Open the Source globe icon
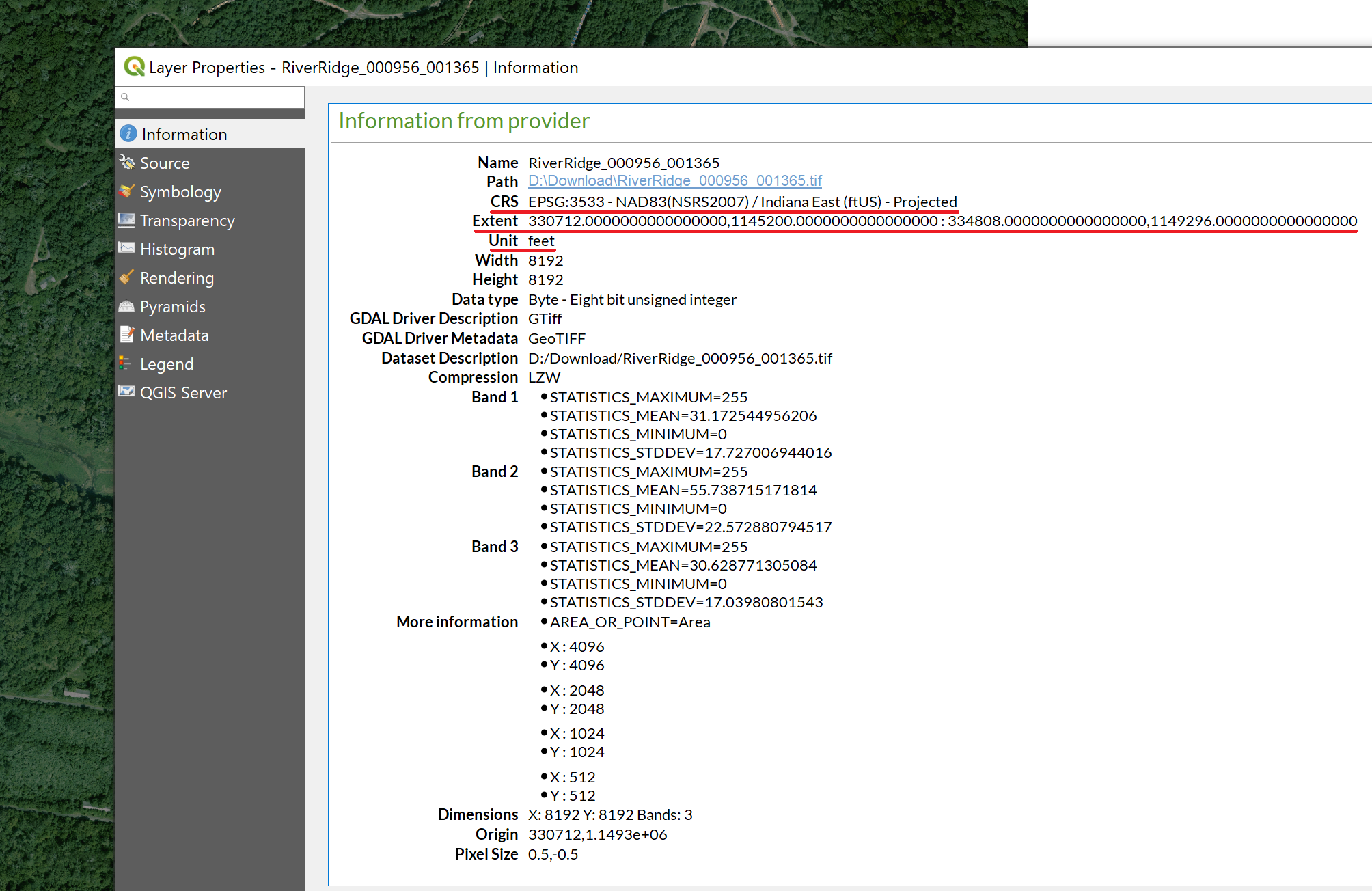1372x891 pixels. (127, 163)
